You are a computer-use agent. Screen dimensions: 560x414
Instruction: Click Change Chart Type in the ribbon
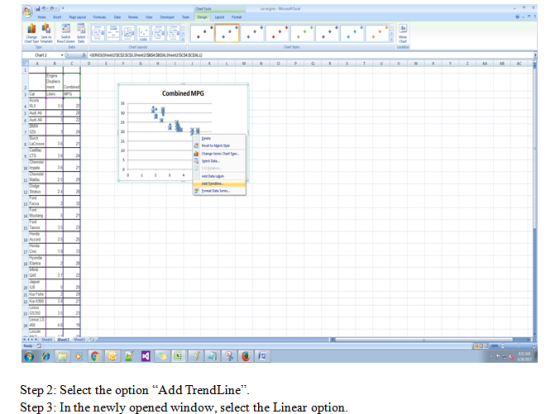[31, 33]
